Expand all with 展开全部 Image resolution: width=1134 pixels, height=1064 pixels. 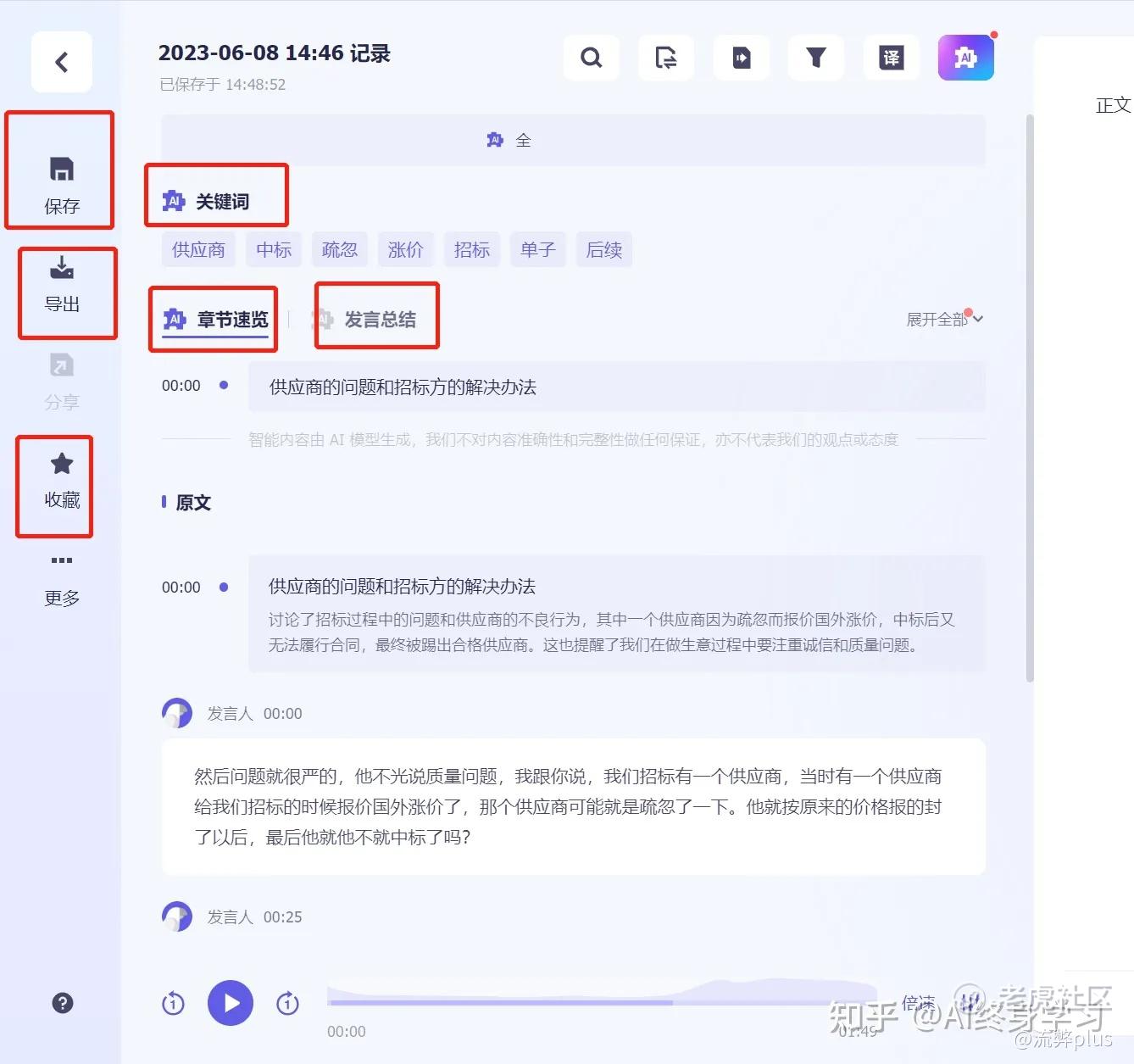(944, 319)
